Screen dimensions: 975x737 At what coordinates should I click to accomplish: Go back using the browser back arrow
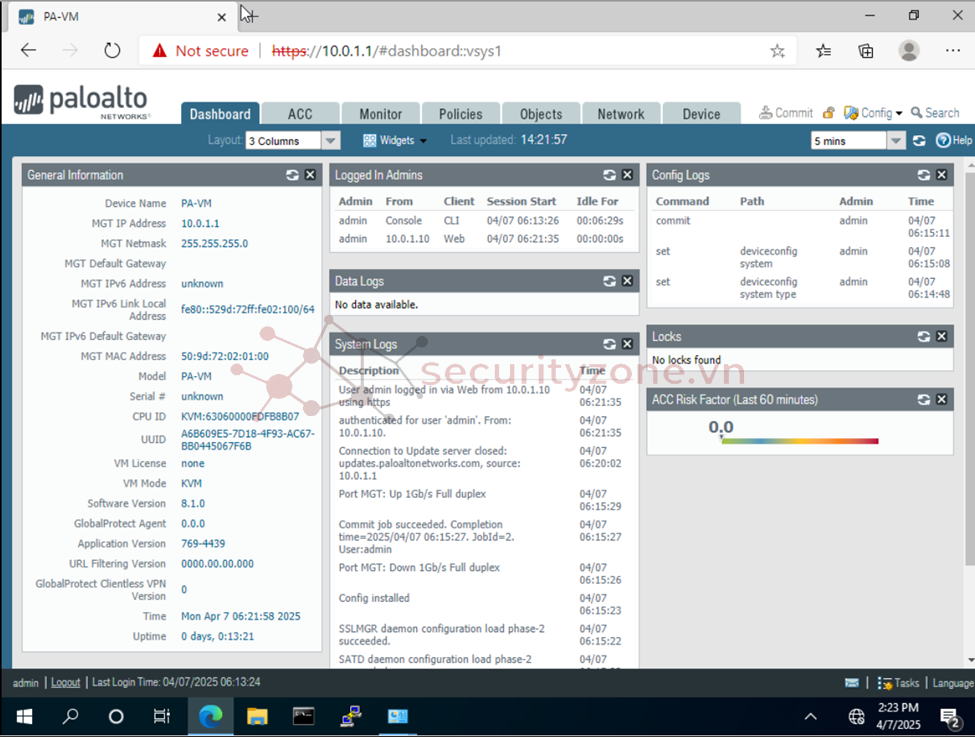pos(29,50)
